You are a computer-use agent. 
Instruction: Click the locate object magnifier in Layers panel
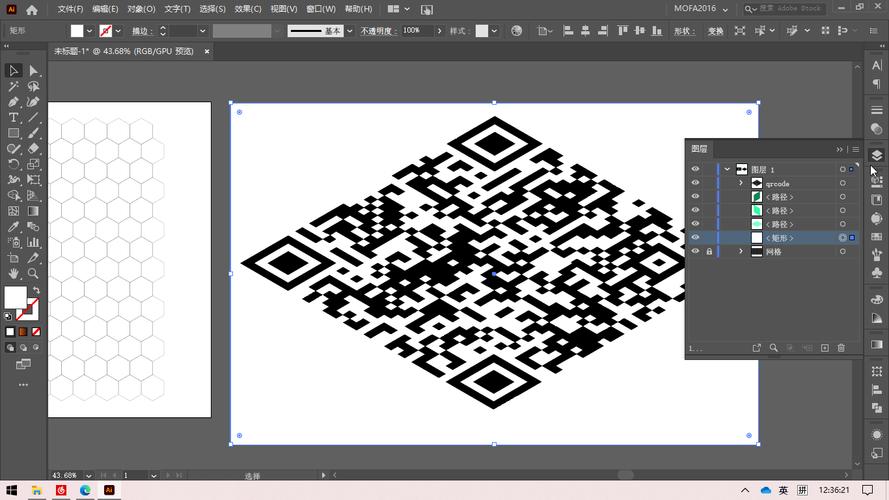pos(773,348)
